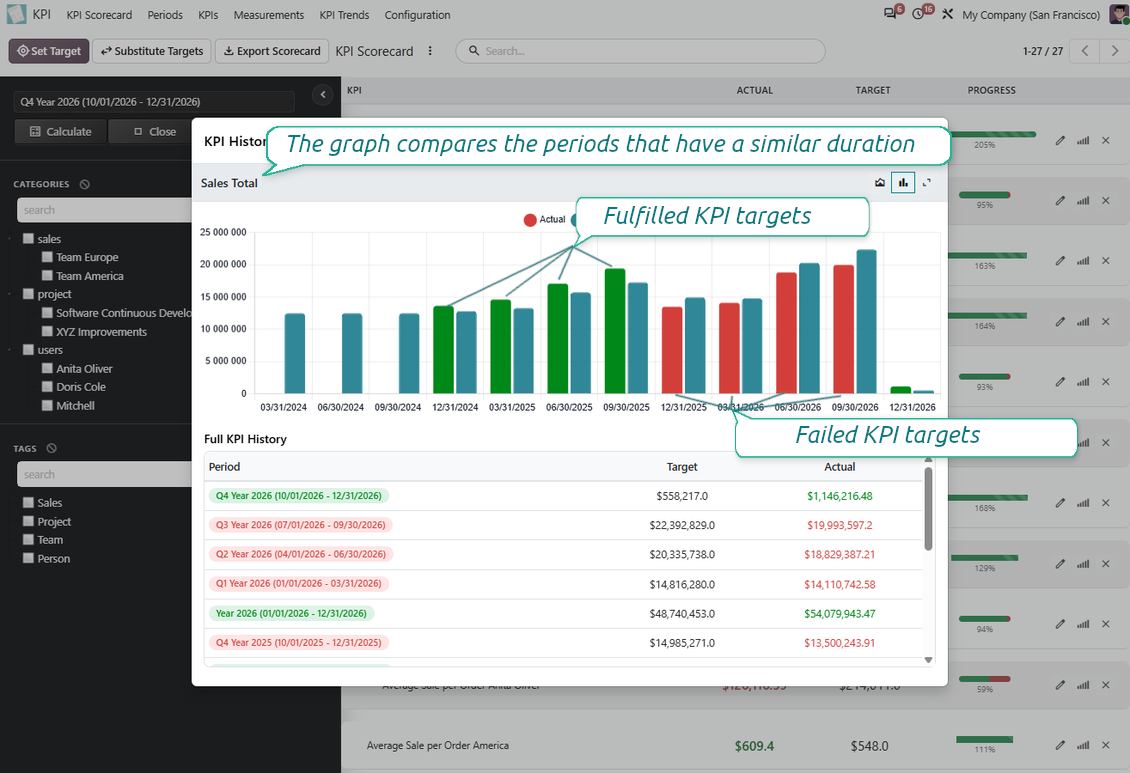Open history chart icon in 163% row
Image resolution: width=1130 pixels, height=773 pixels.
coord(1083,261)
